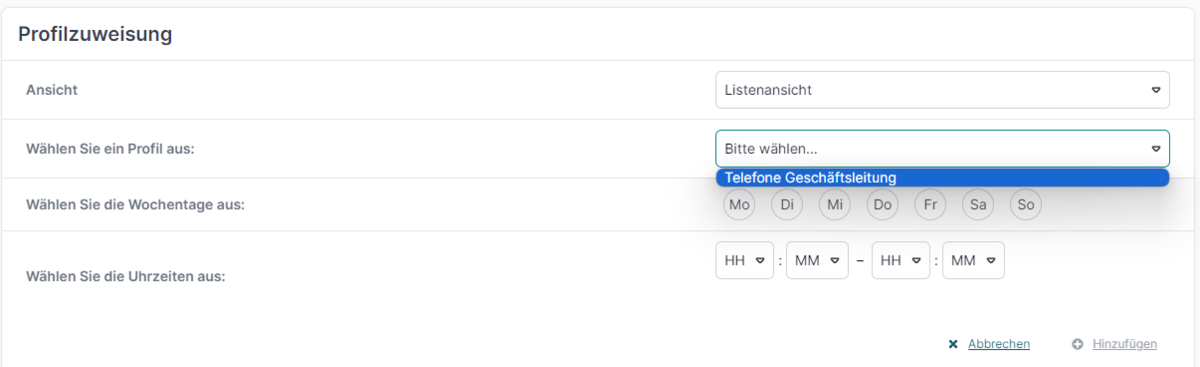Toggle the Mi weekday button
The height and width of the screenshot is (367, 1200).
(x=835, y=205)
